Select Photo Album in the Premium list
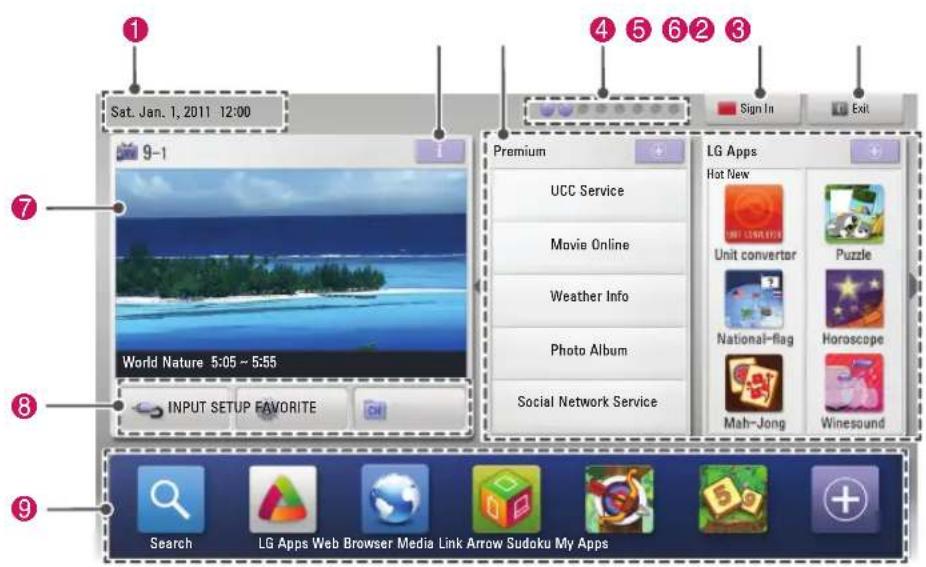 (589, 353)
